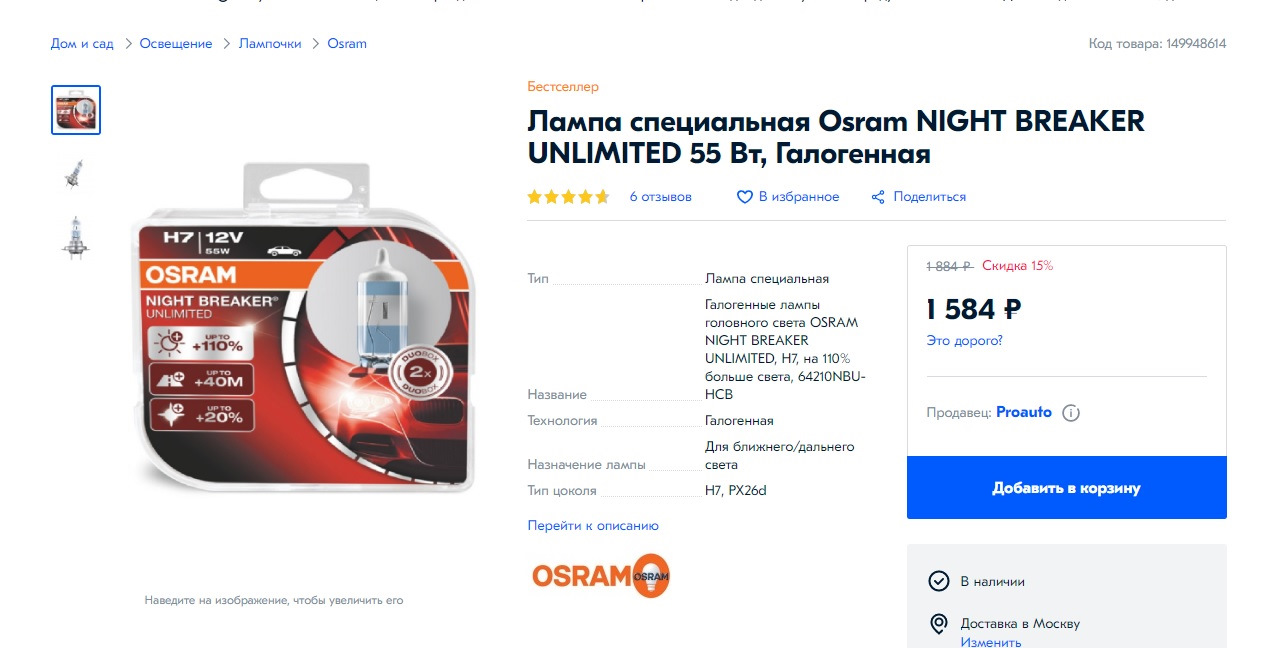Open the Osram breadcrumb link
The width and height of the screenshot is (1264, 648).
click(x=347, y=44)
